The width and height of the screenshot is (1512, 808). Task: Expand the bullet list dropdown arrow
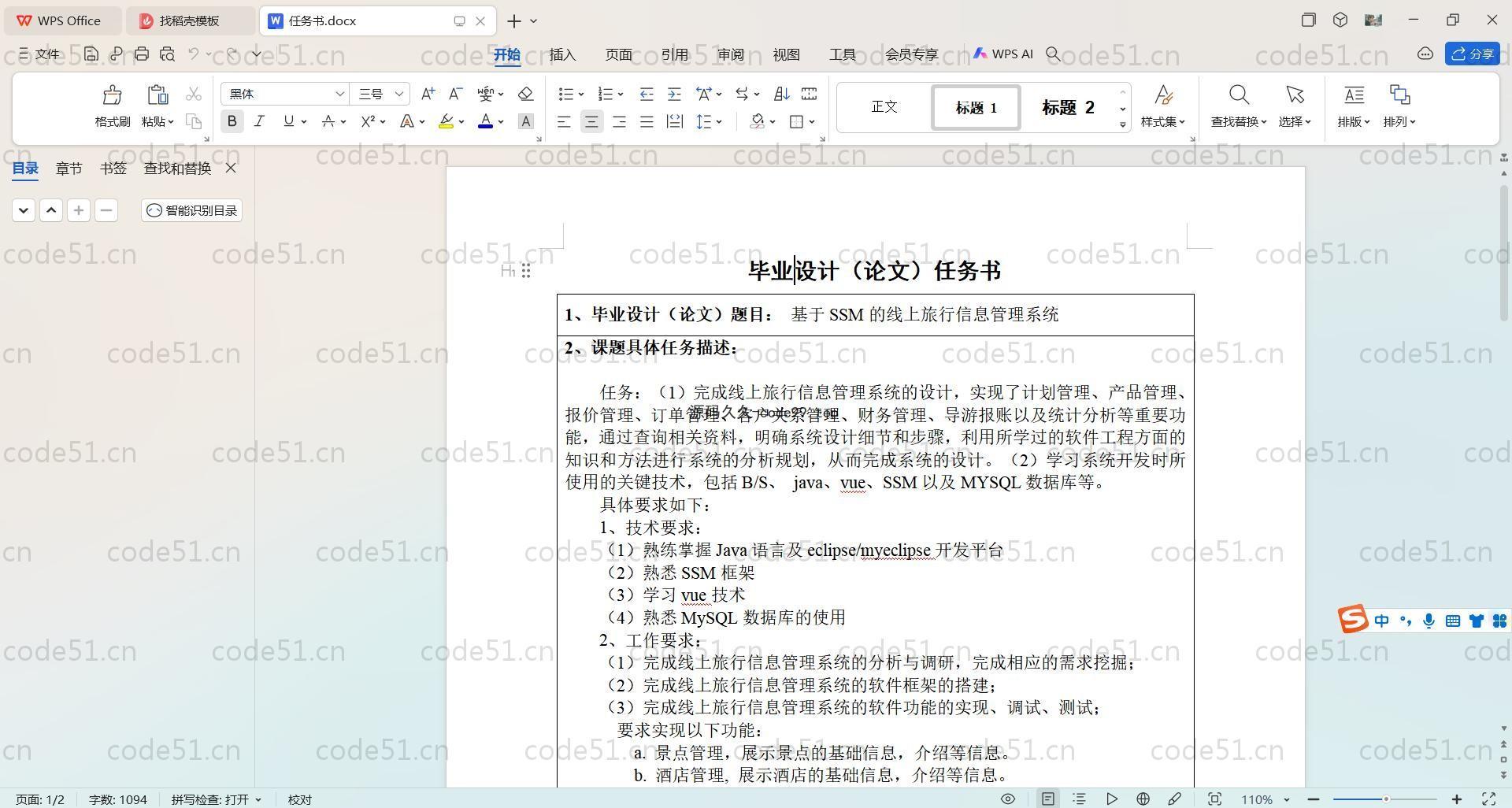(581, 95)
